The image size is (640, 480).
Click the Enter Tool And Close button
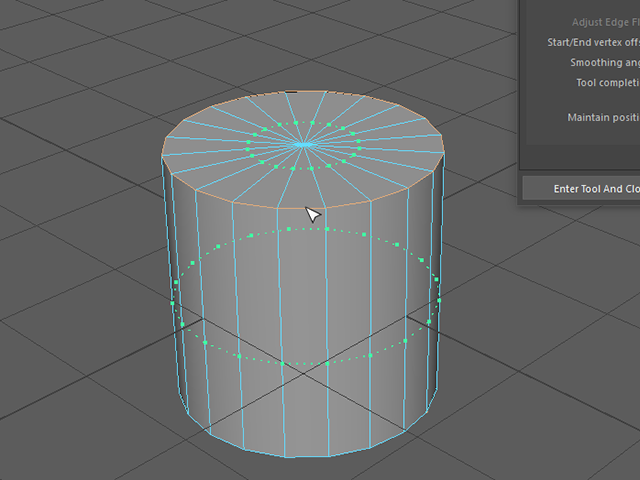[x=581, y=189]
